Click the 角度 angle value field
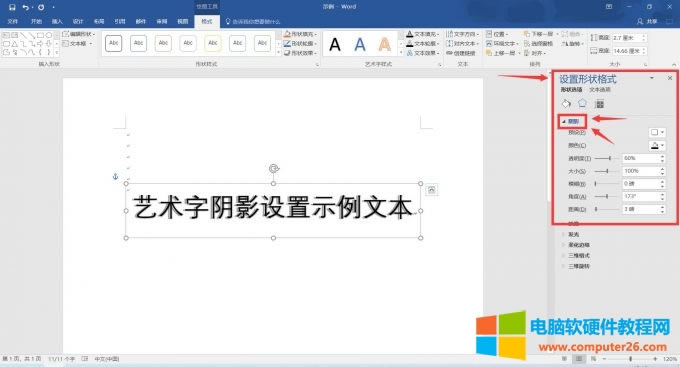This screenshot has height=367, width=680. click(x=641, y=197)
